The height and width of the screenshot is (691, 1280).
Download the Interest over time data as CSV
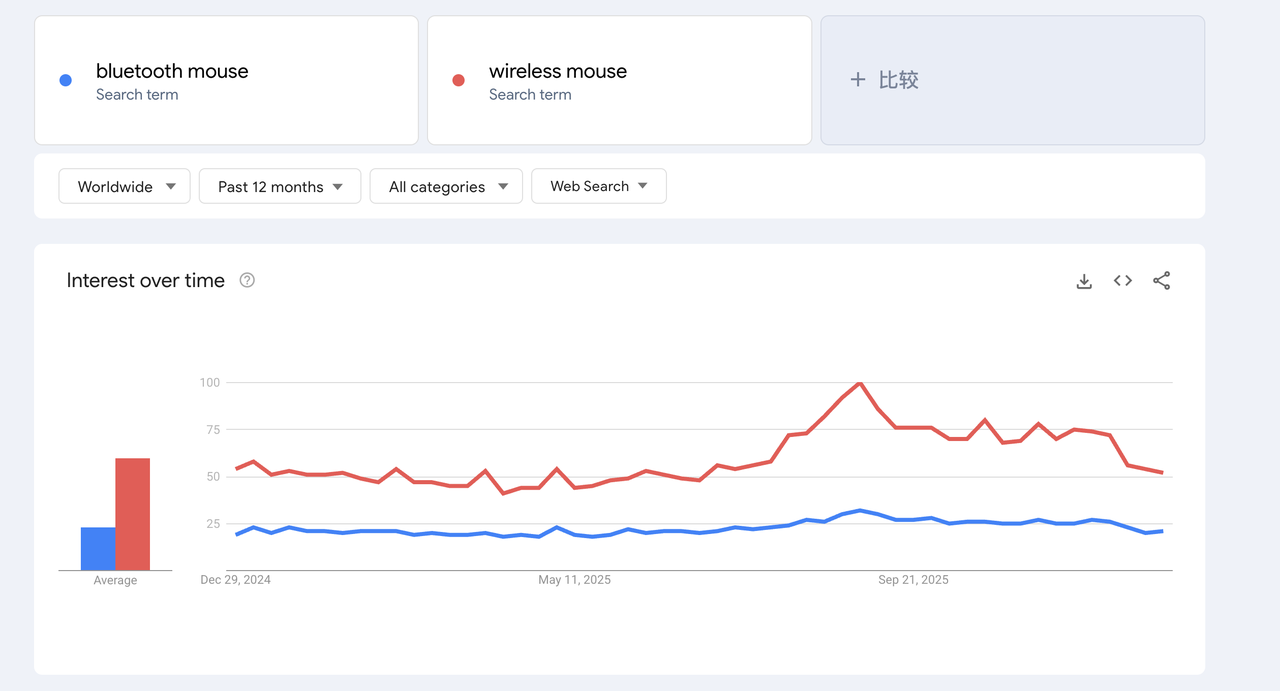click(x=1084, y=281)
